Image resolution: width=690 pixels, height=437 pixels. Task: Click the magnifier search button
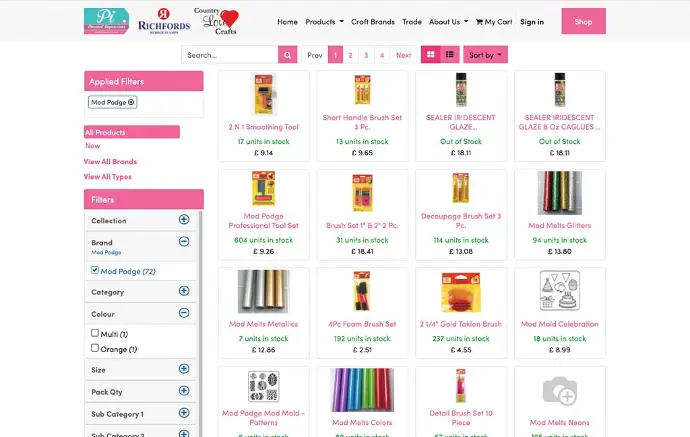pyautogui.click(x=287, y=55)
